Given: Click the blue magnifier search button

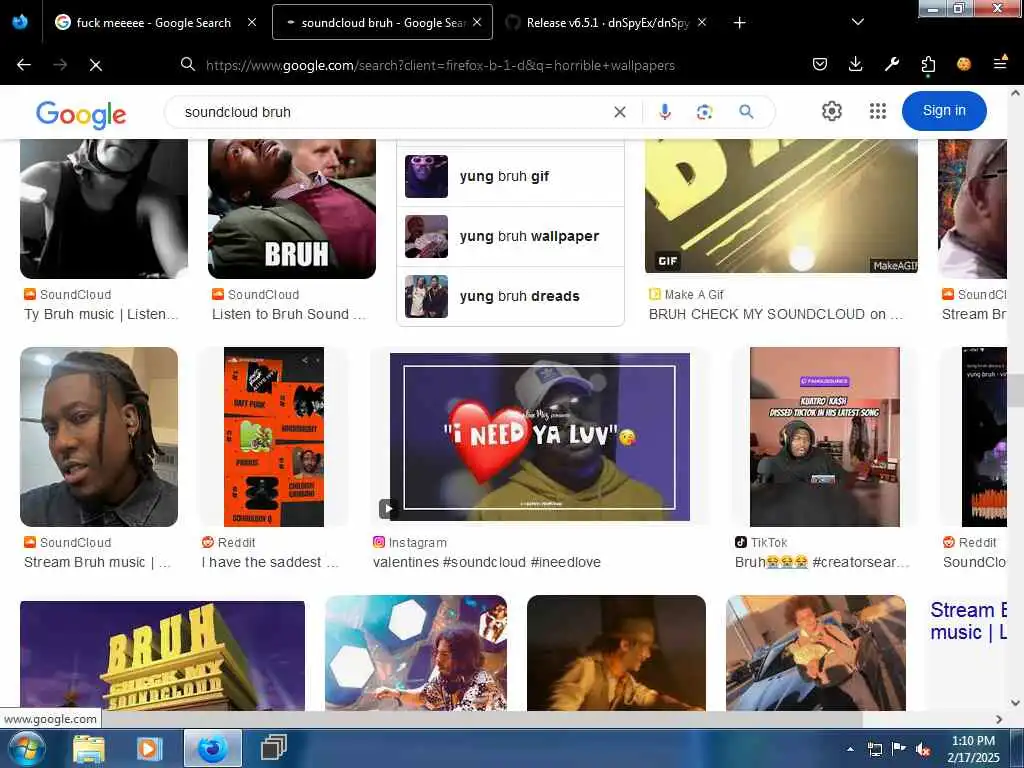Looking at the screenshot, I should click(x=746, y=112).
